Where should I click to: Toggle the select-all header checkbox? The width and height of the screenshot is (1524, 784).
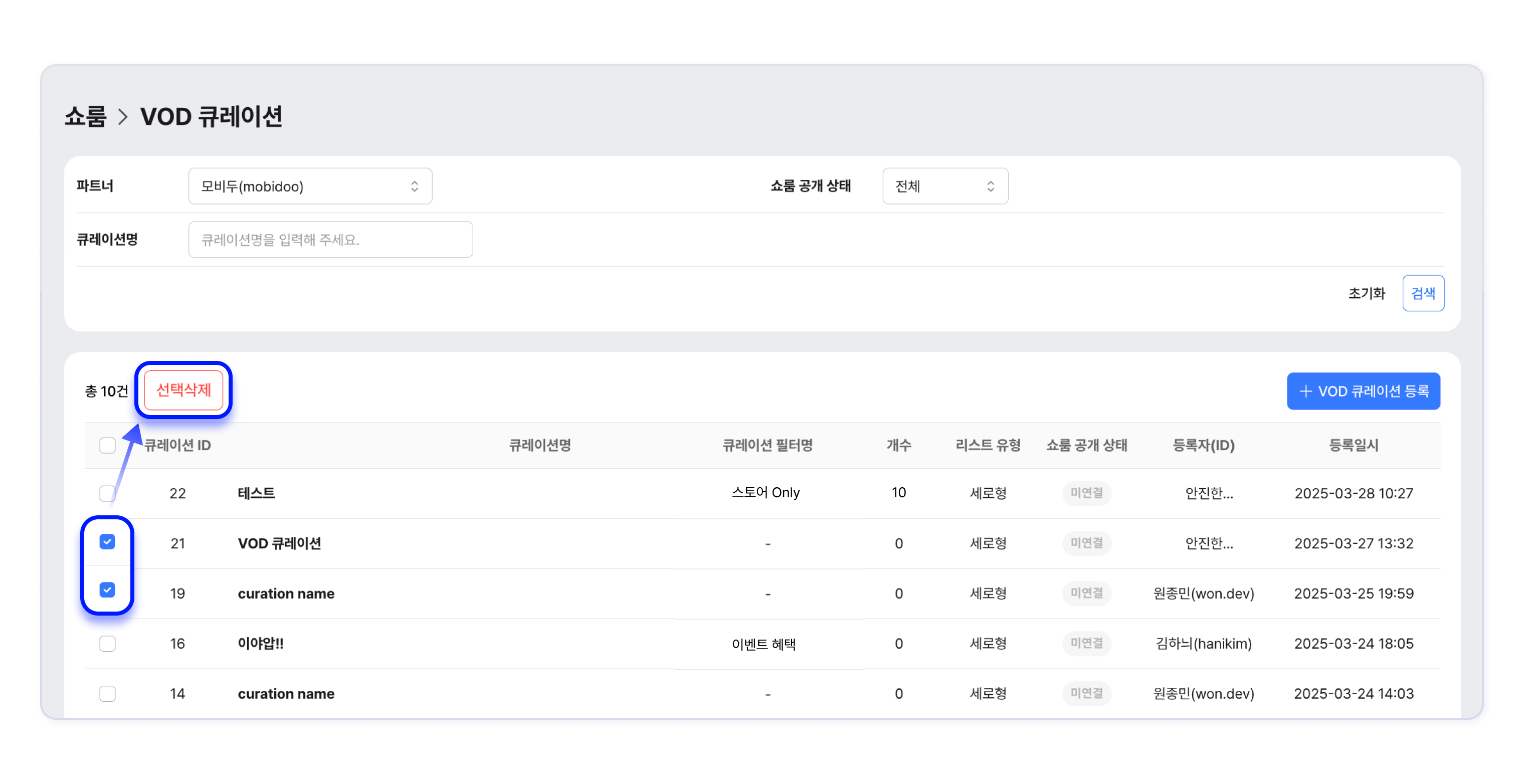107,445
